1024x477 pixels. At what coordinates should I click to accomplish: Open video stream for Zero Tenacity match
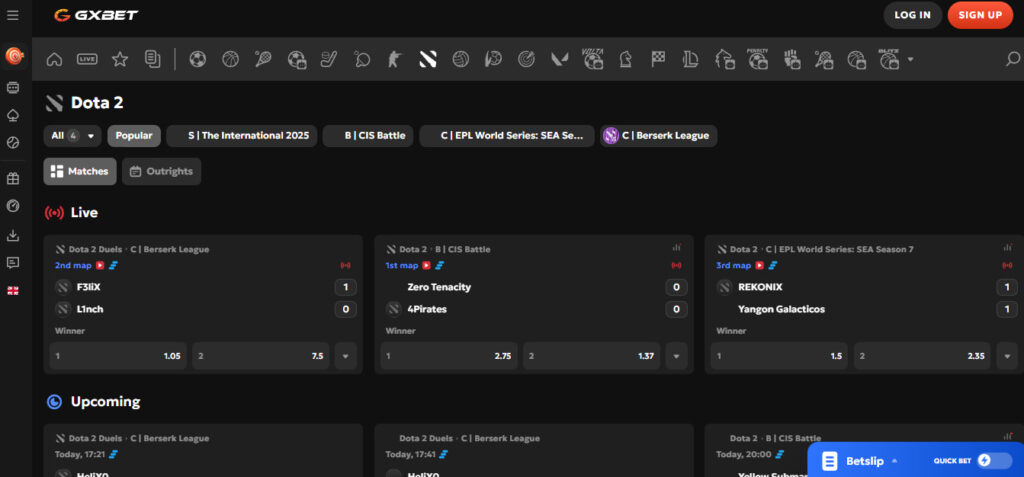(x=426, y=265)
